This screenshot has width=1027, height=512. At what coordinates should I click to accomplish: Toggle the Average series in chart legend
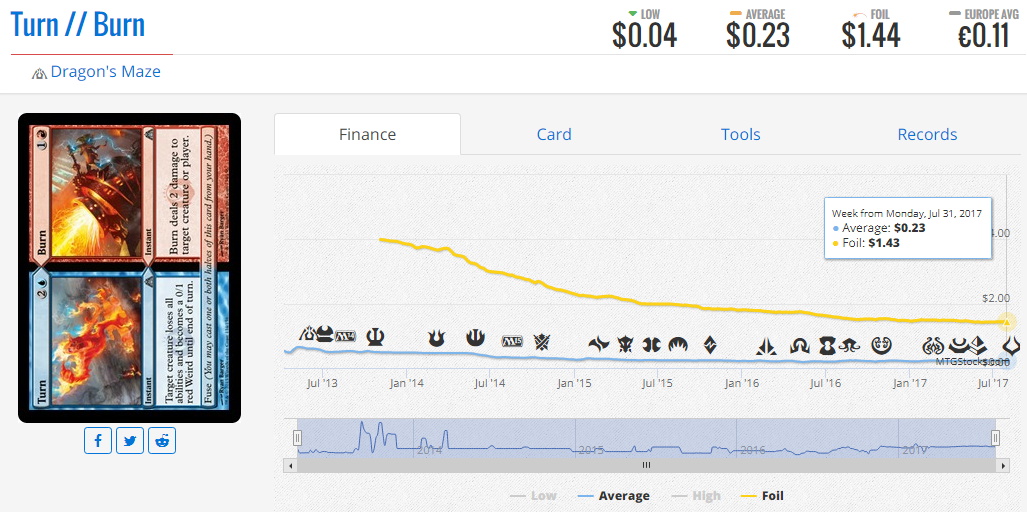pyautogui.click(x=614, y=496)
